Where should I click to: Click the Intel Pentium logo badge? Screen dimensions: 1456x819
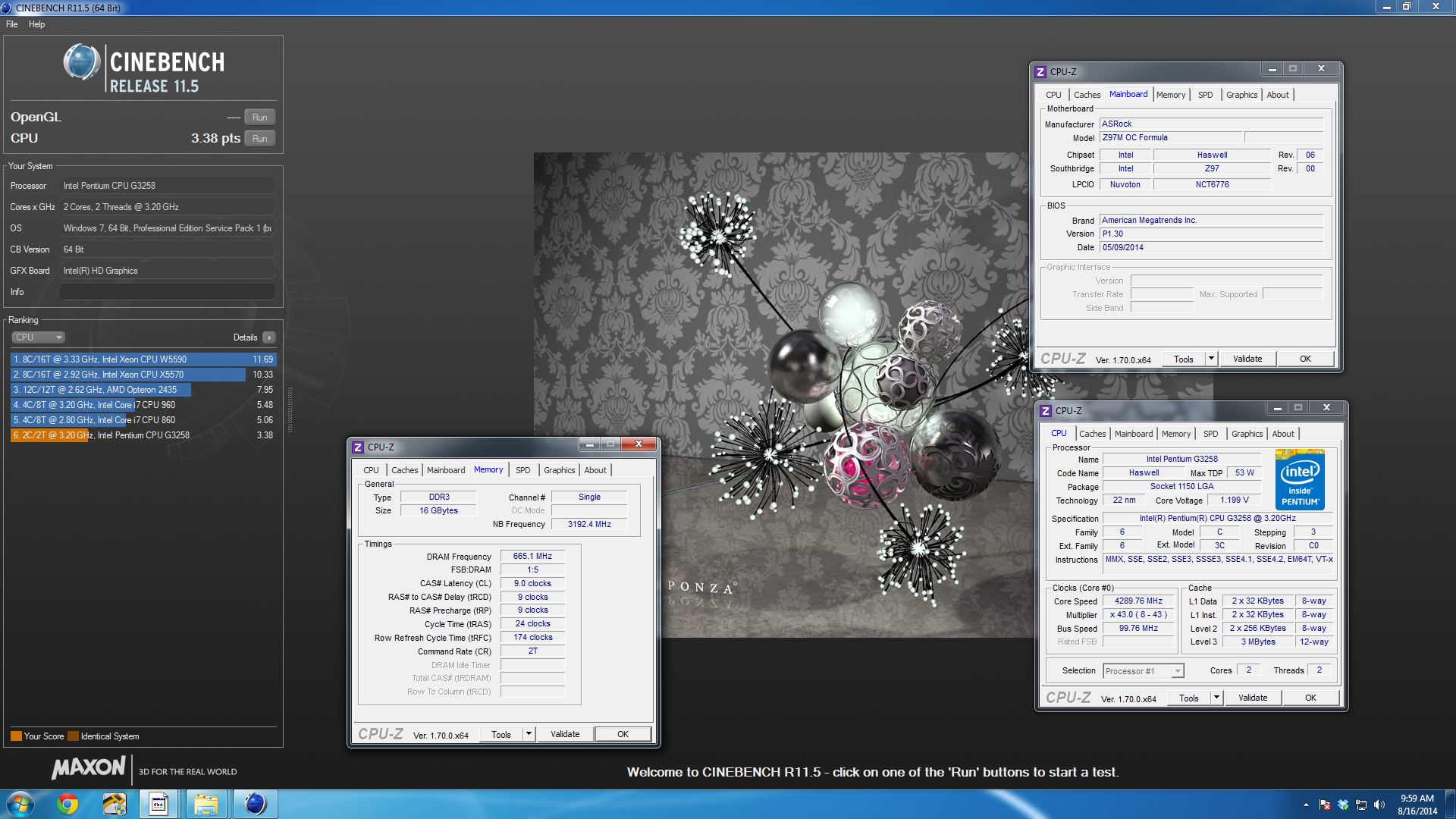1300,479
